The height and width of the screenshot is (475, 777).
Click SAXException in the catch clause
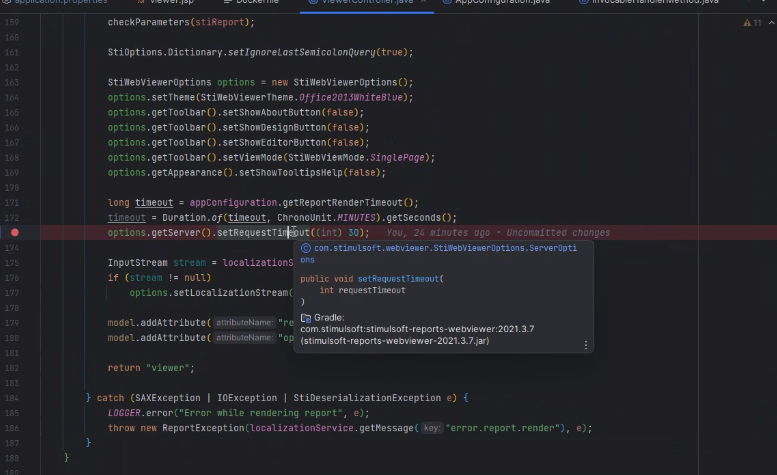click(167, 398)
